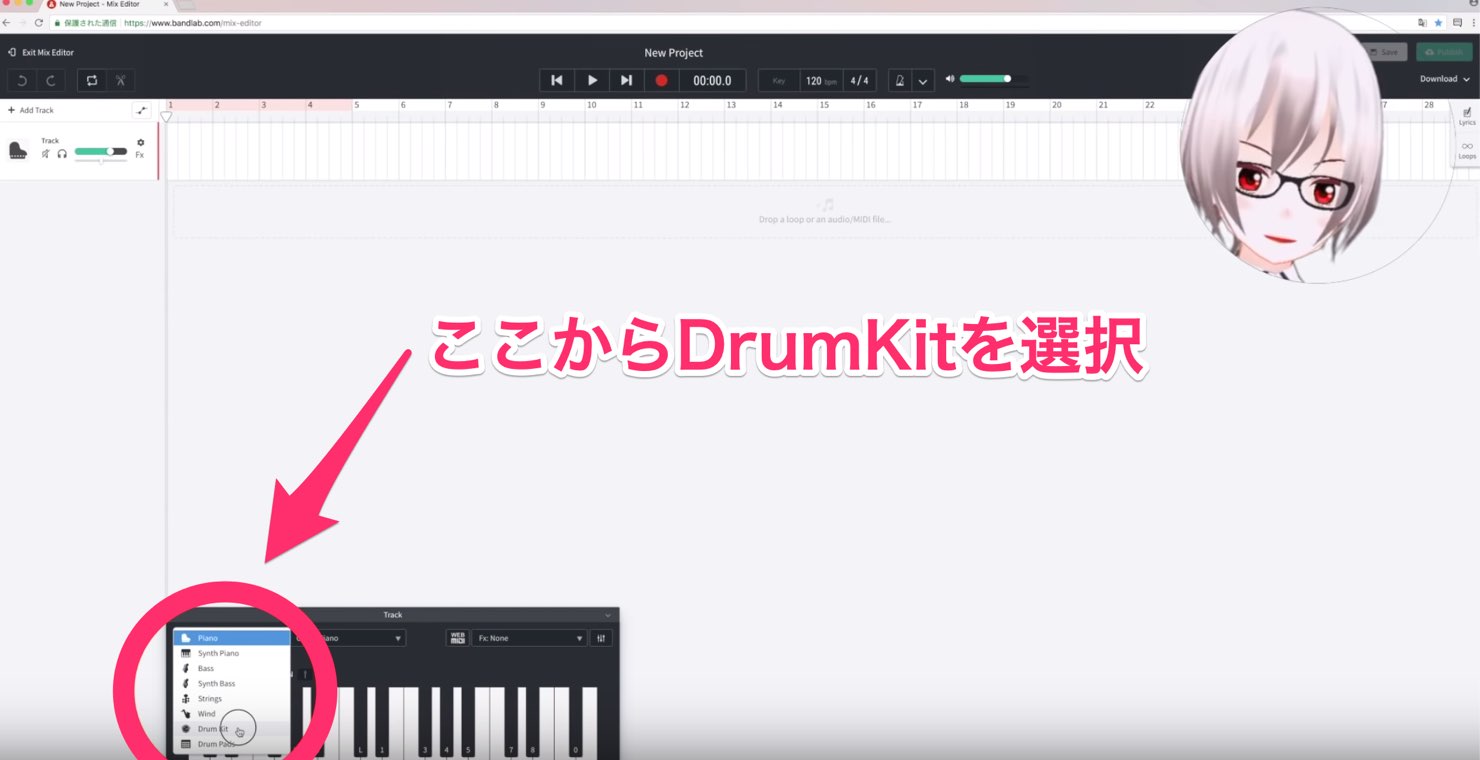
Task: Rename the New Project title
Action: (x=673, y=53)
